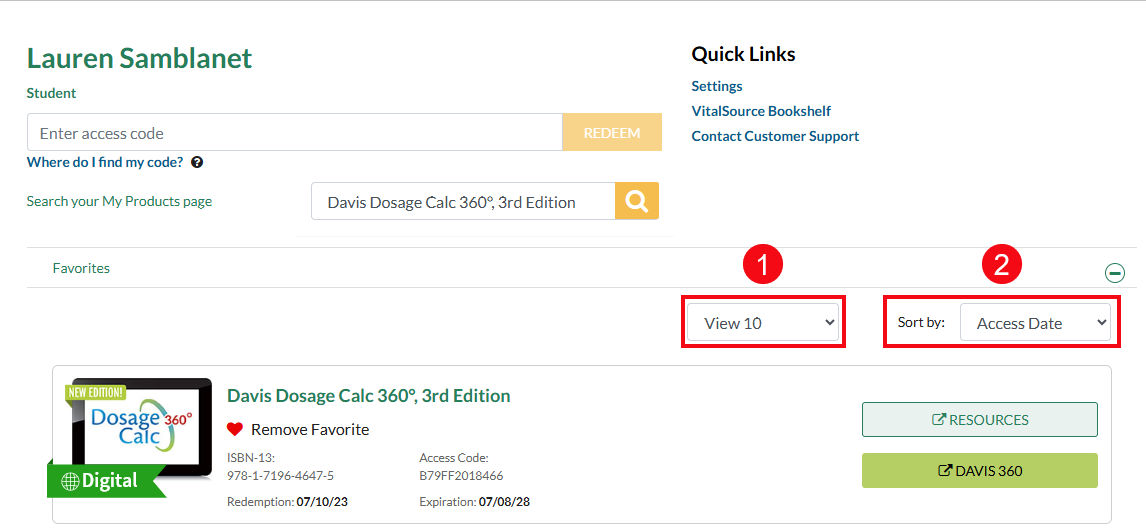Image resolution: width=1146 pixels, height=529 pixels.
Task: Select access code B79FF2018466 text
Action: tap(461, 476)
